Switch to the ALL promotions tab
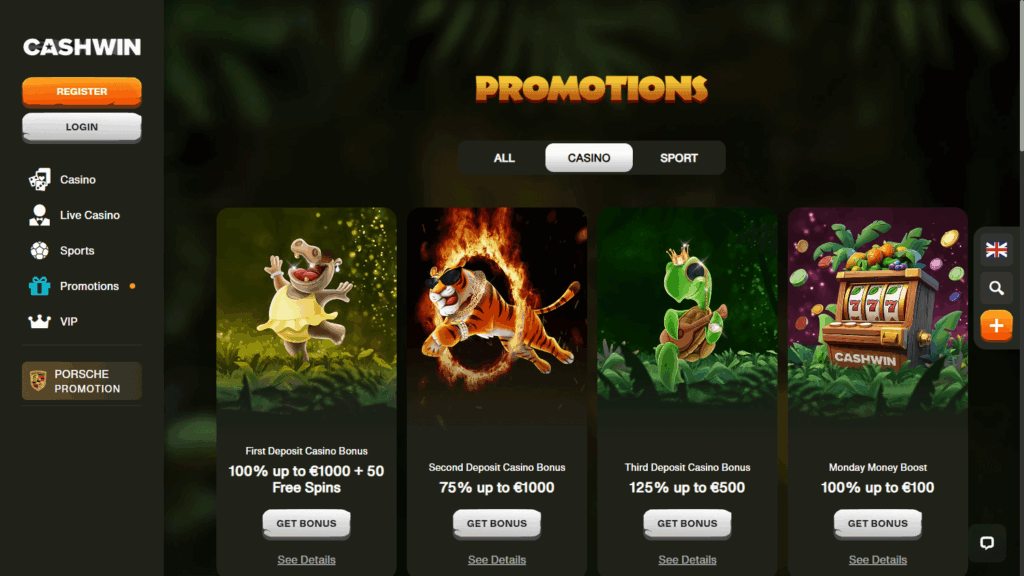Image resolution: width=1024 pixels, height=576 pixels. tap(504, 158)
